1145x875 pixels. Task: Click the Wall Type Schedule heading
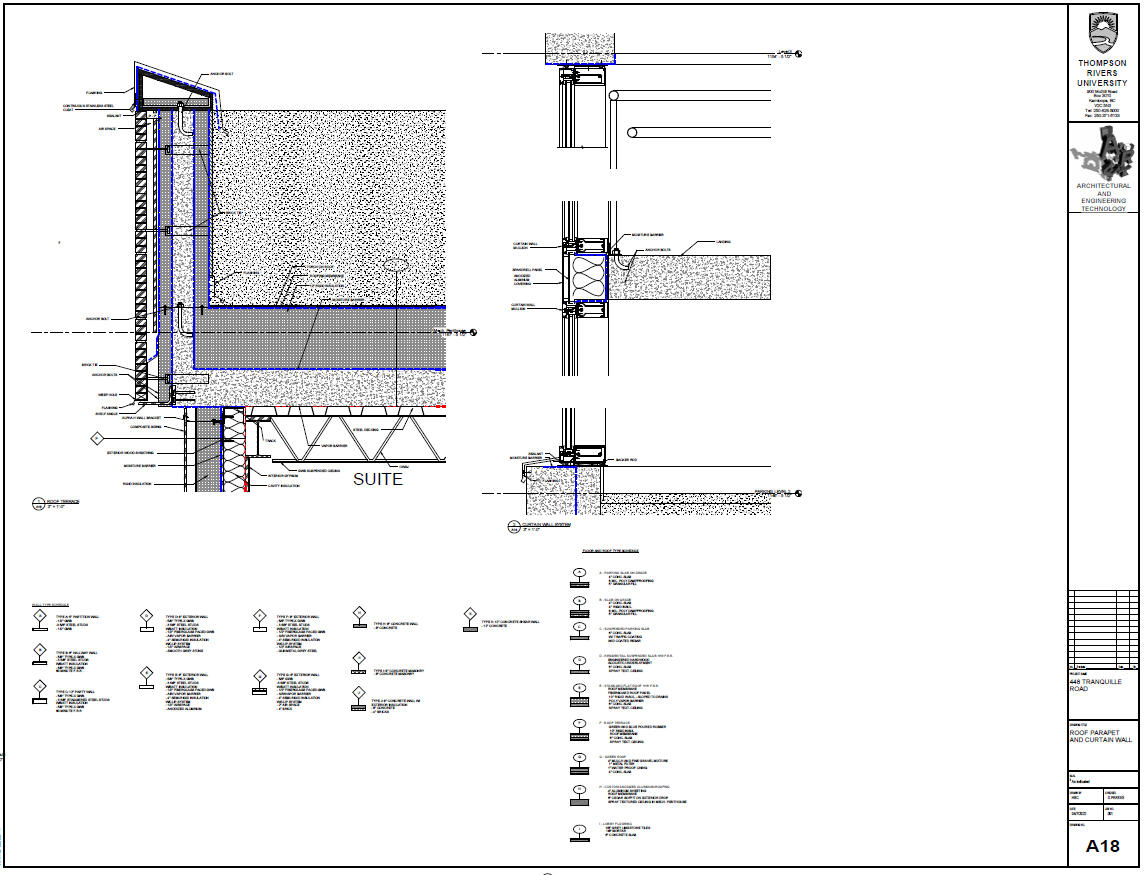click(x=50, y=606)
